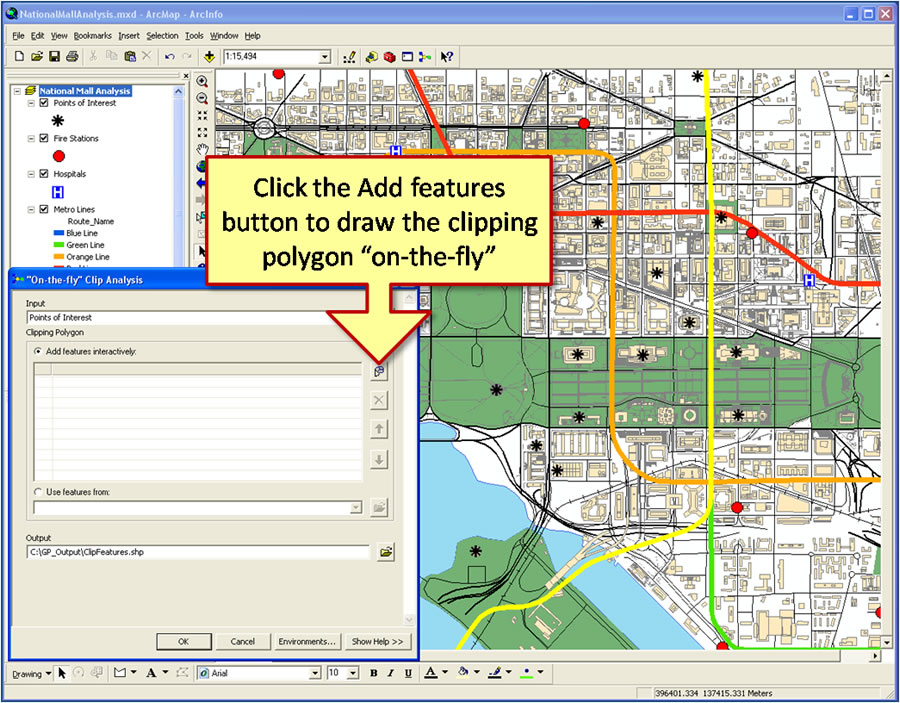
Task: Toggle Fire Stations layer visibility
Action: pos(44,138)
